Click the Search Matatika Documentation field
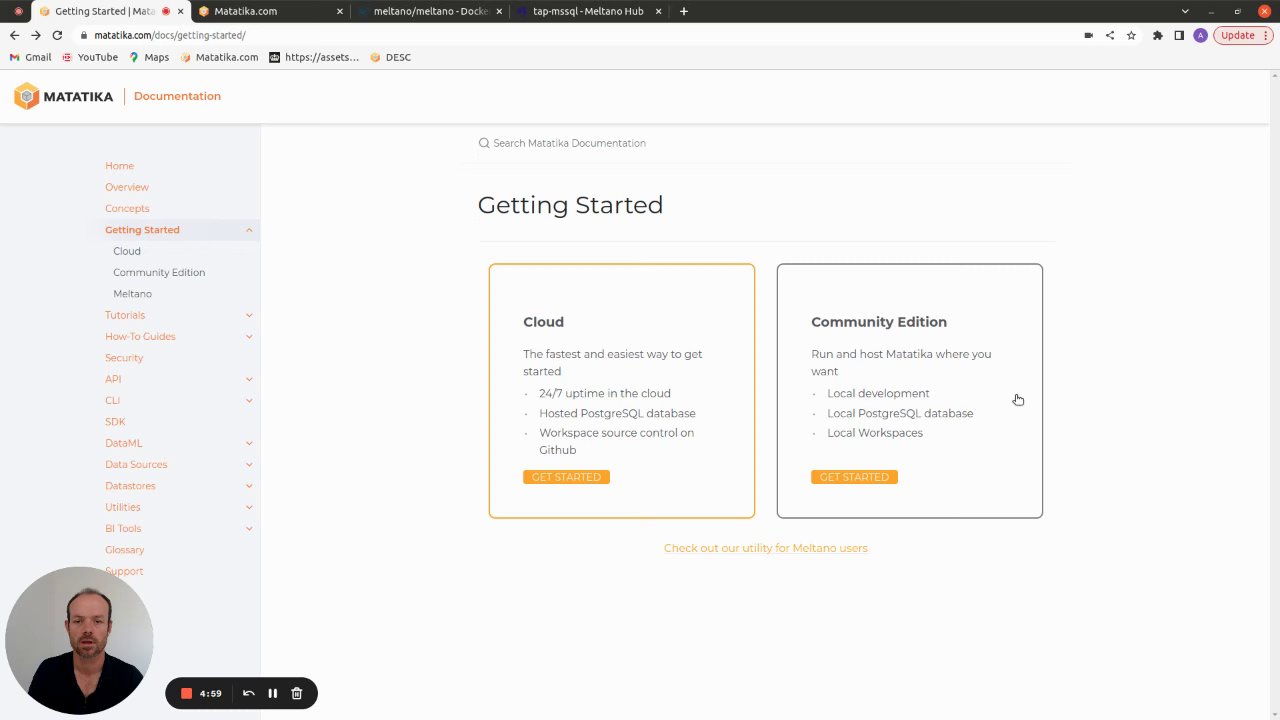The image size is (1280, 720). [x=765, y=143]
